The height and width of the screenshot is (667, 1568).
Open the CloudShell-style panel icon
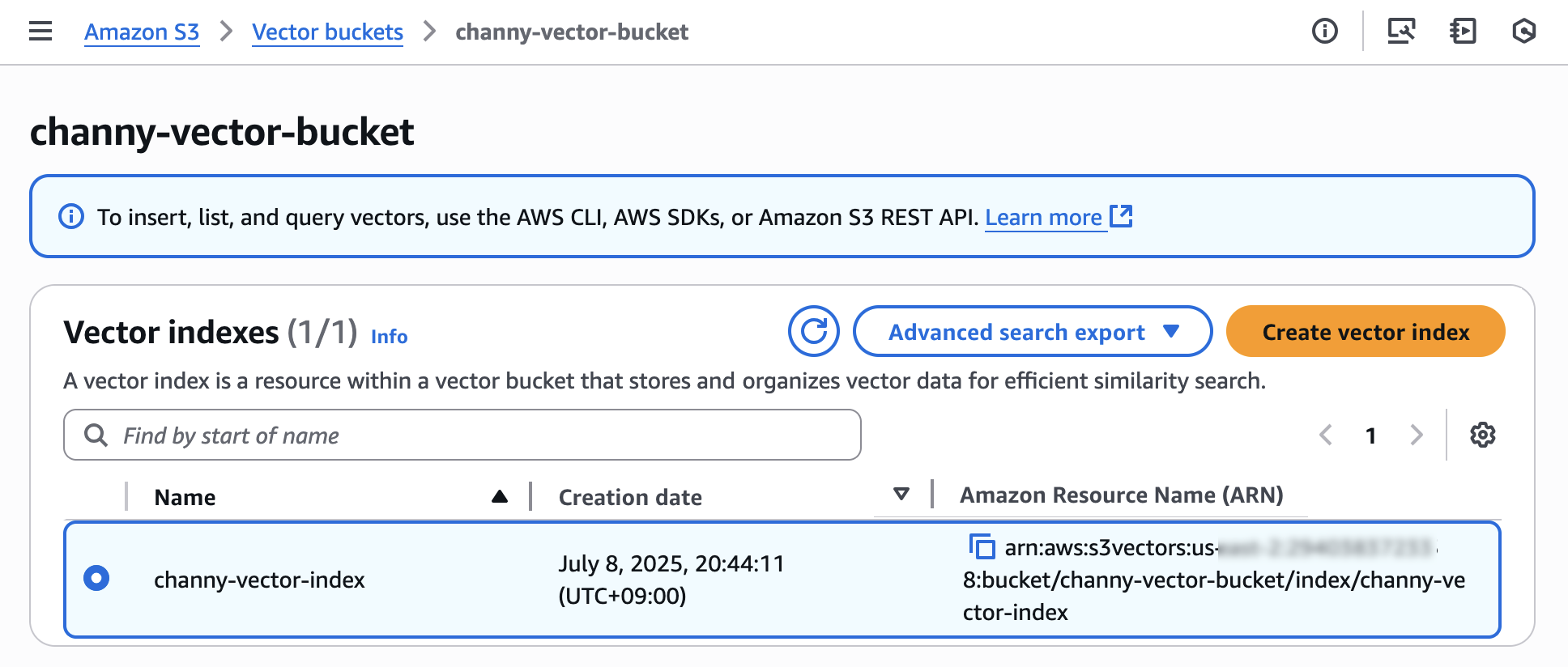click(1463, 32)
